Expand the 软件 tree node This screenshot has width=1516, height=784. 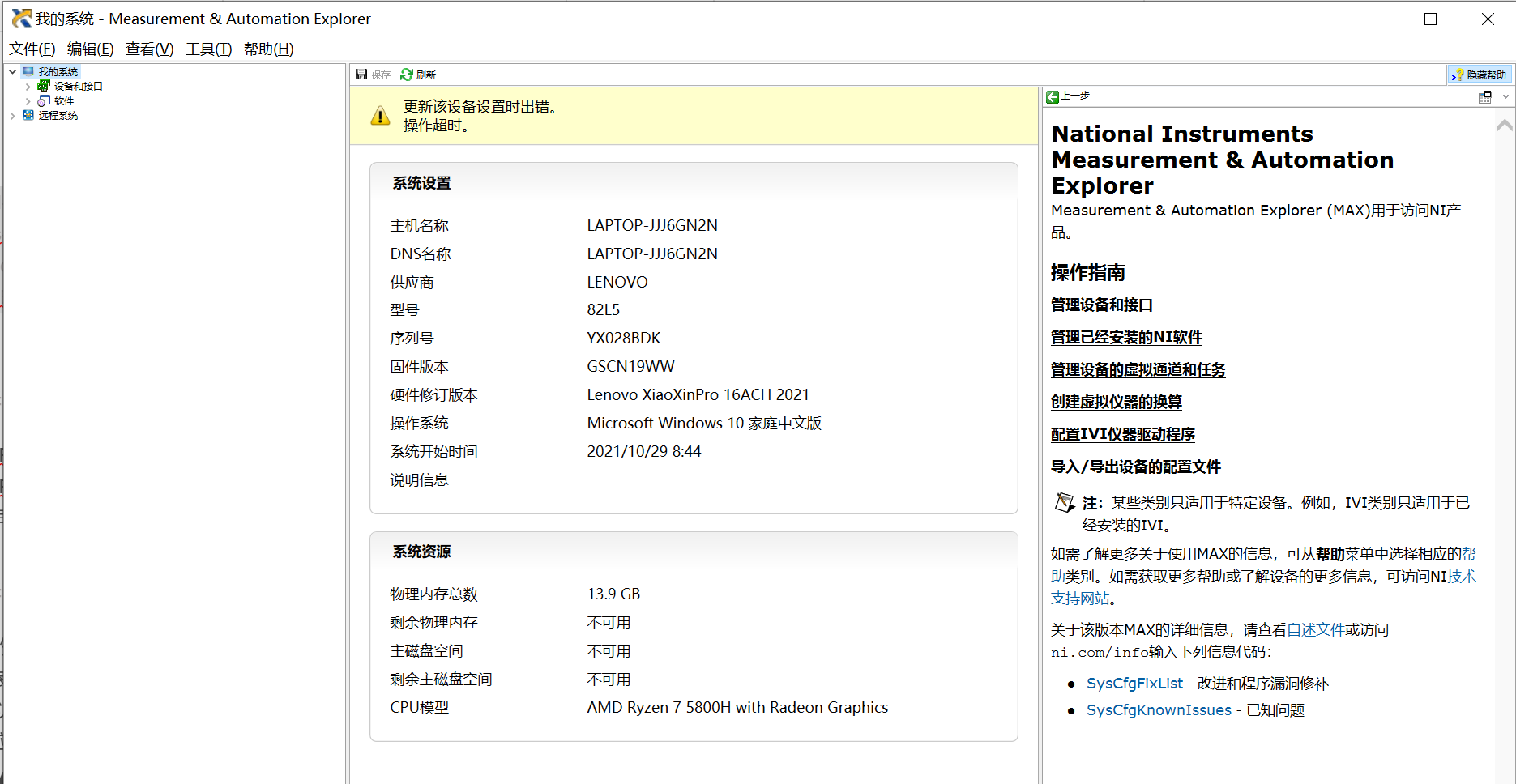[x=28, y=100]
